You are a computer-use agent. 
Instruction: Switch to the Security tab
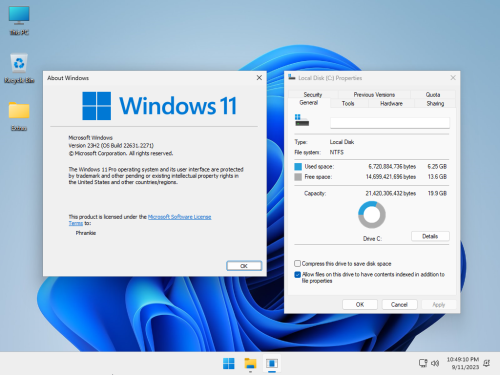pyautogui.click(x=313, y=95)
